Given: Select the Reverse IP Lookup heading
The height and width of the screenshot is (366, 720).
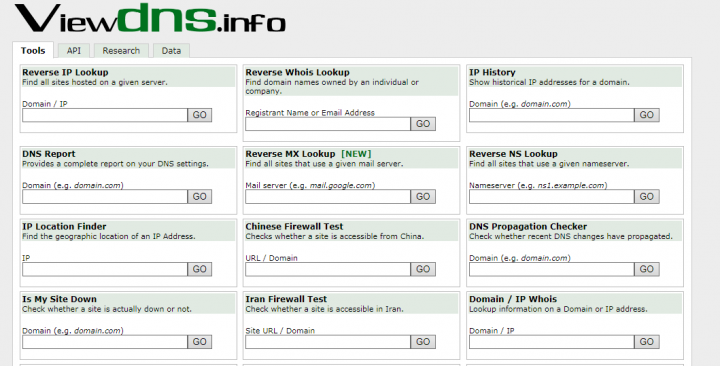Looking at the screenshot, I should click(65, 72).
